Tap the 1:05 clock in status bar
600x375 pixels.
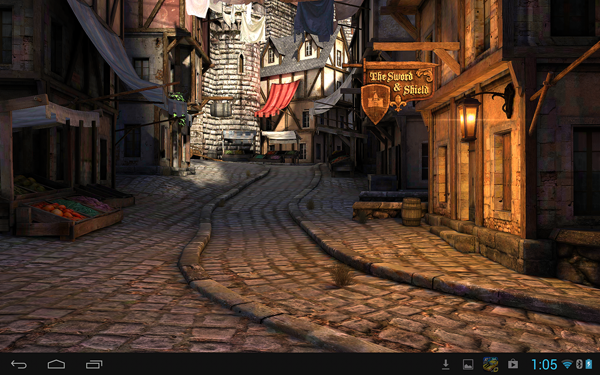click(x=544, y=364)
